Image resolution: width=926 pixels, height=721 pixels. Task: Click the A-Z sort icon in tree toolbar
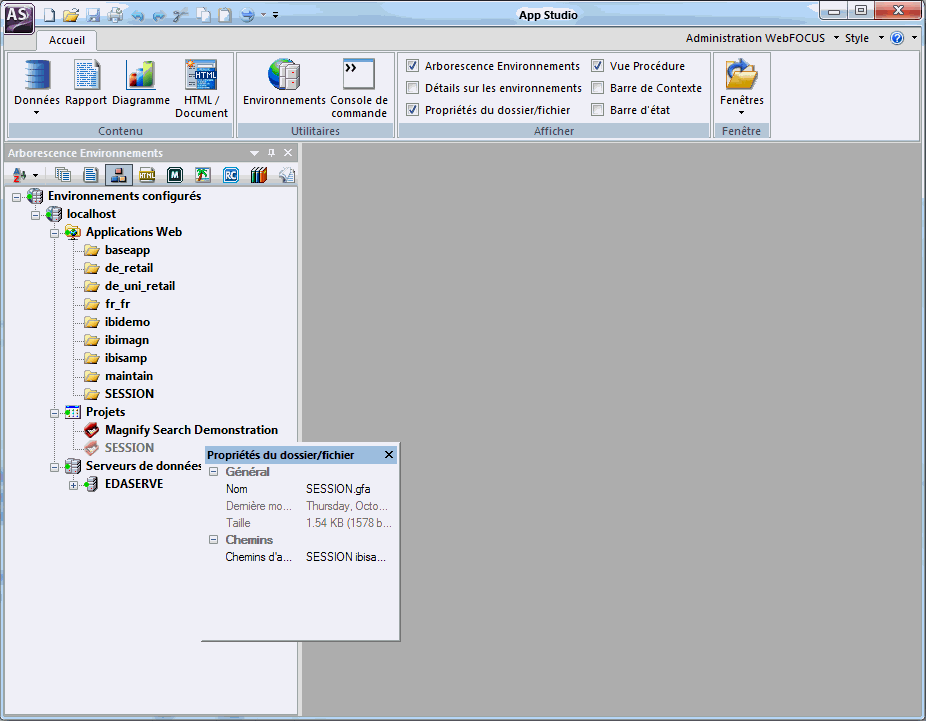pos(19,175)
